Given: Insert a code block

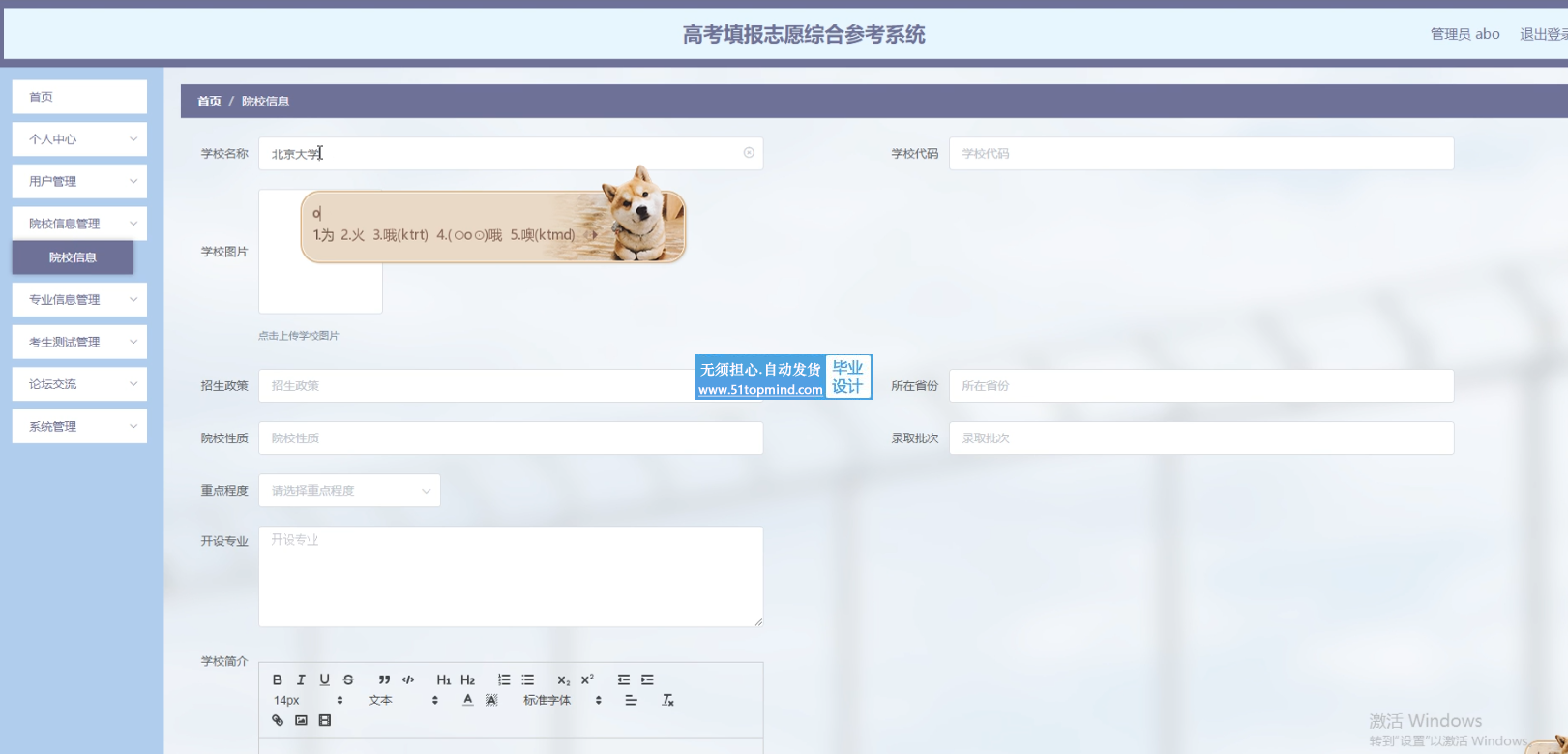Looking at the screenshot, I should [x=408, y=679].
